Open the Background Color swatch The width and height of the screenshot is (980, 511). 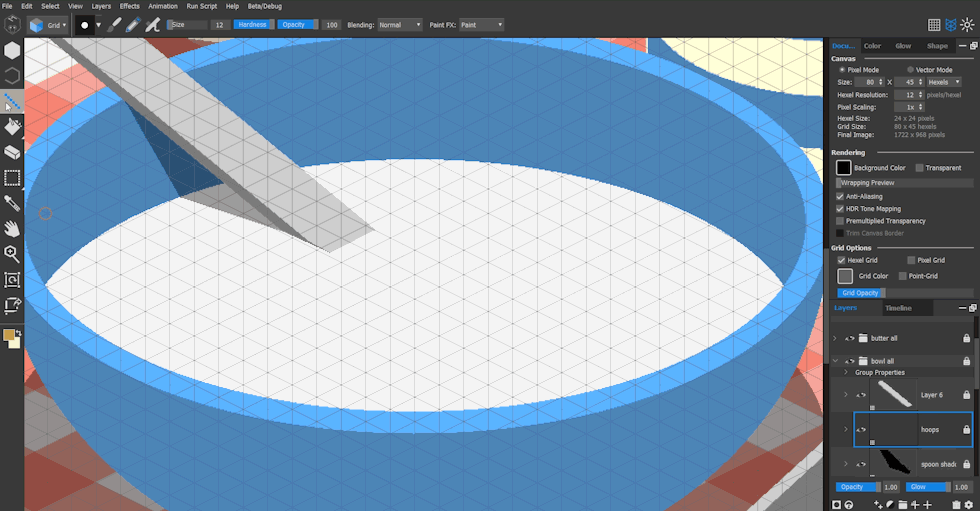click(843, 168)
